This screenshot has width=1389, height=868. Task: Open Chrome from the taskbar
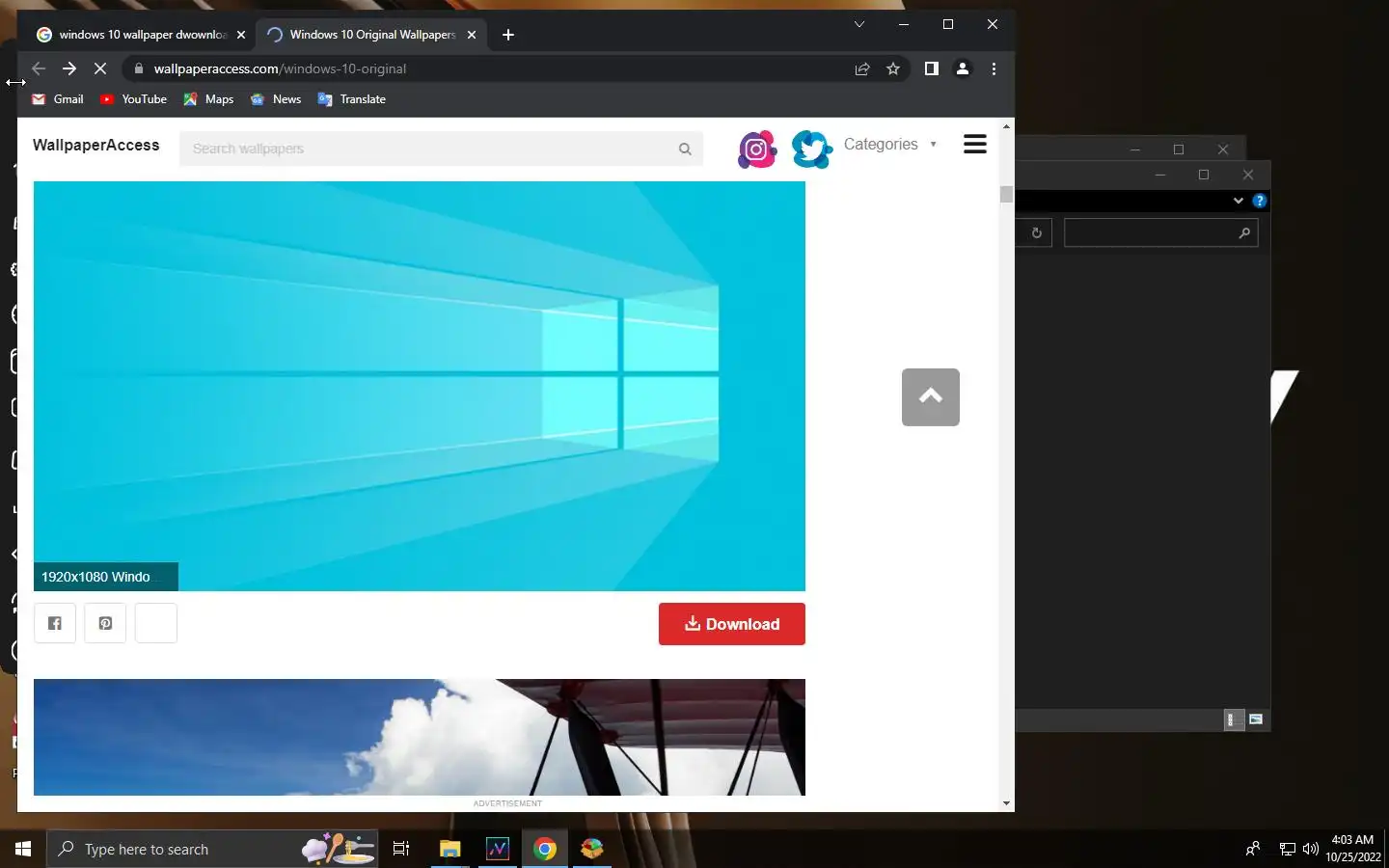(545, 849)
